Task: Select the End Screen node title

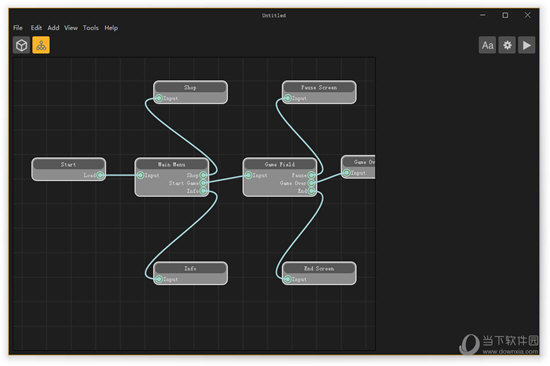Action: (x=319, y=268)
